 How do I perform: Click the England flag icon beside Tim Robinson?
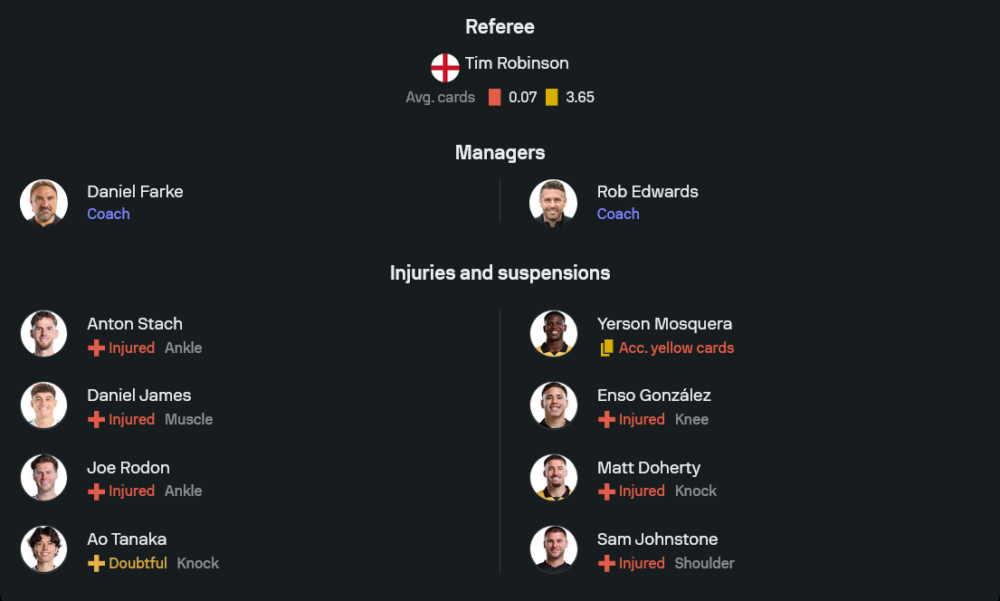click(x=445, y=68)
